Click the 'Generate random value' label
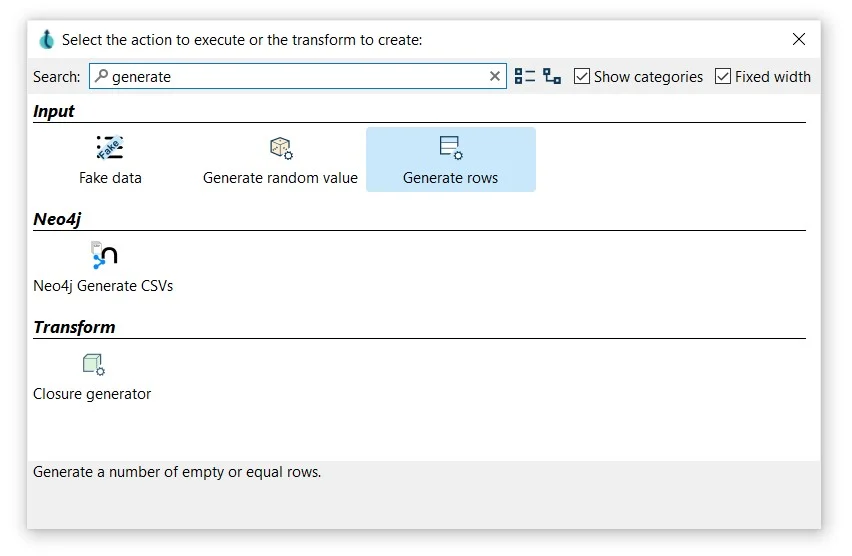The width and height of the screenshot is (852, 556). [280, 178]
